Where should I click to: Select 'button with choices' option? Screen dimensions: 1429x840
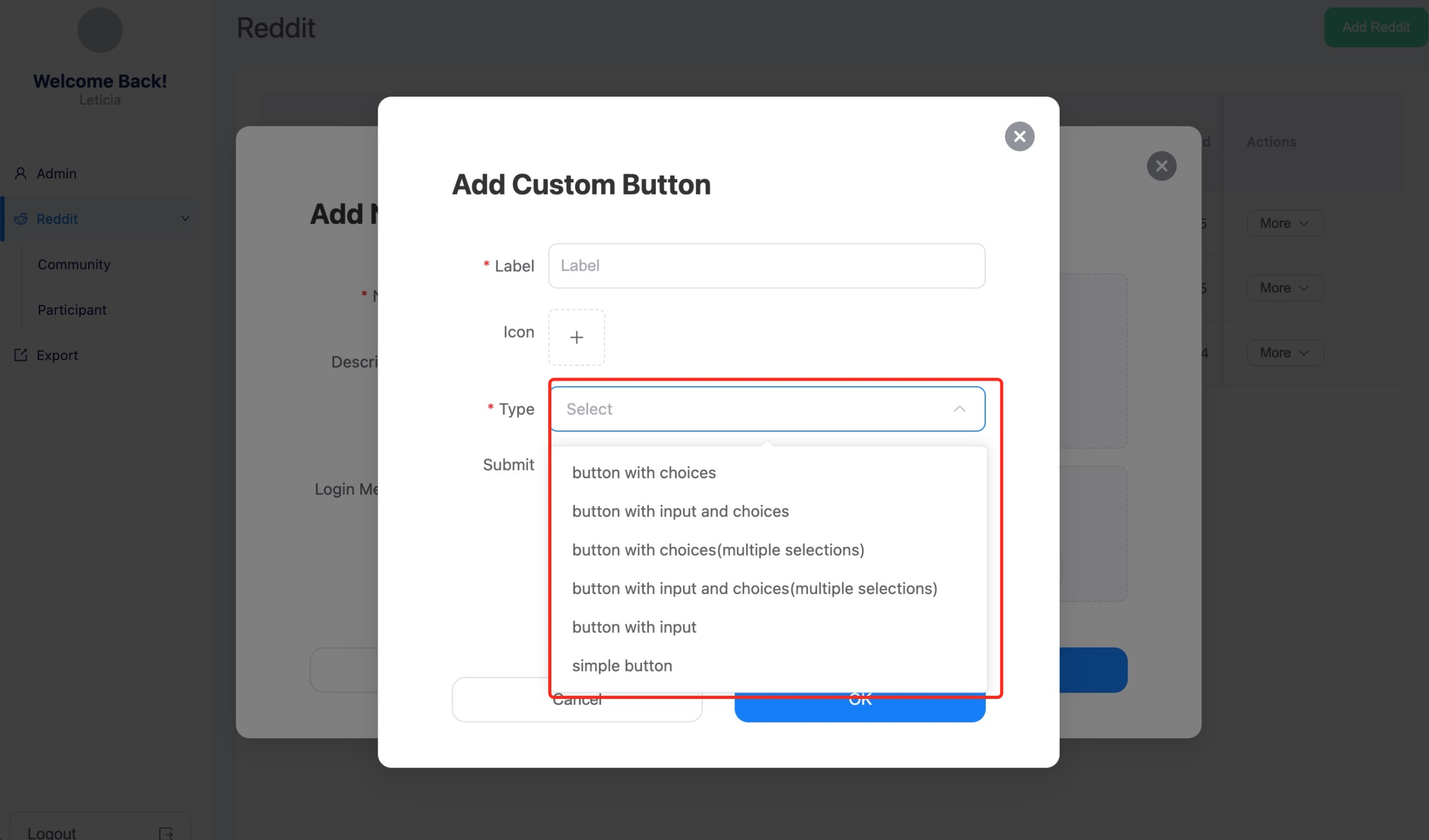(x=644, y=472)
